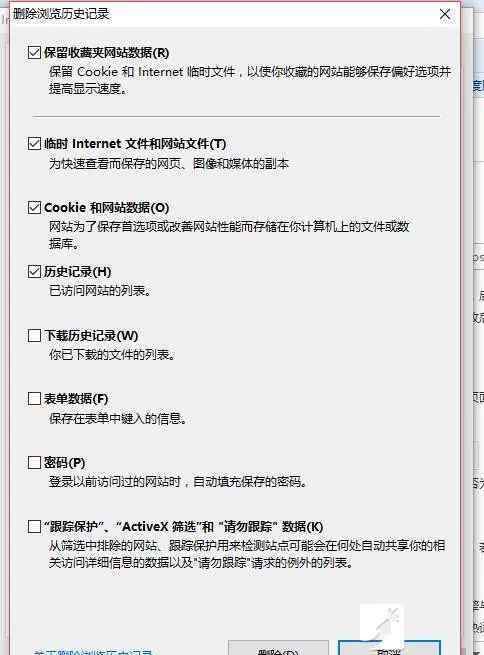Uncheck the 保留收藏夹网站数据(R) checkbox square
484x655 pixels.
(x=34, y=53)
